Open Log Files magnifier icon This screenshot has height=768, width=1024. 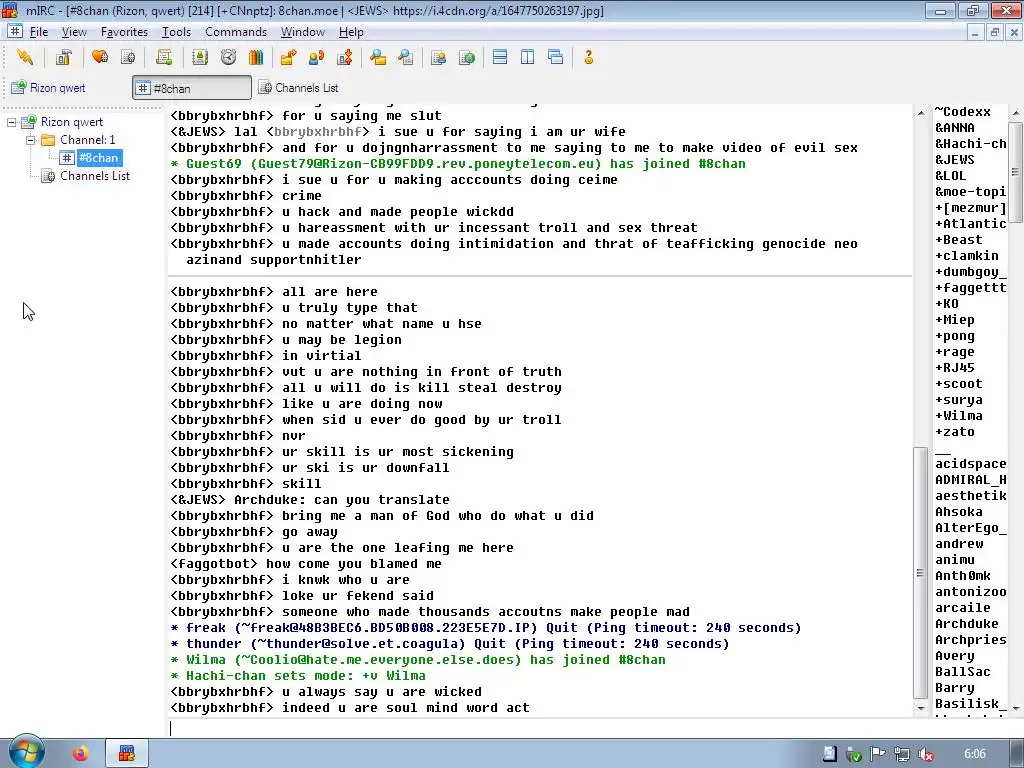click(406, 57)
